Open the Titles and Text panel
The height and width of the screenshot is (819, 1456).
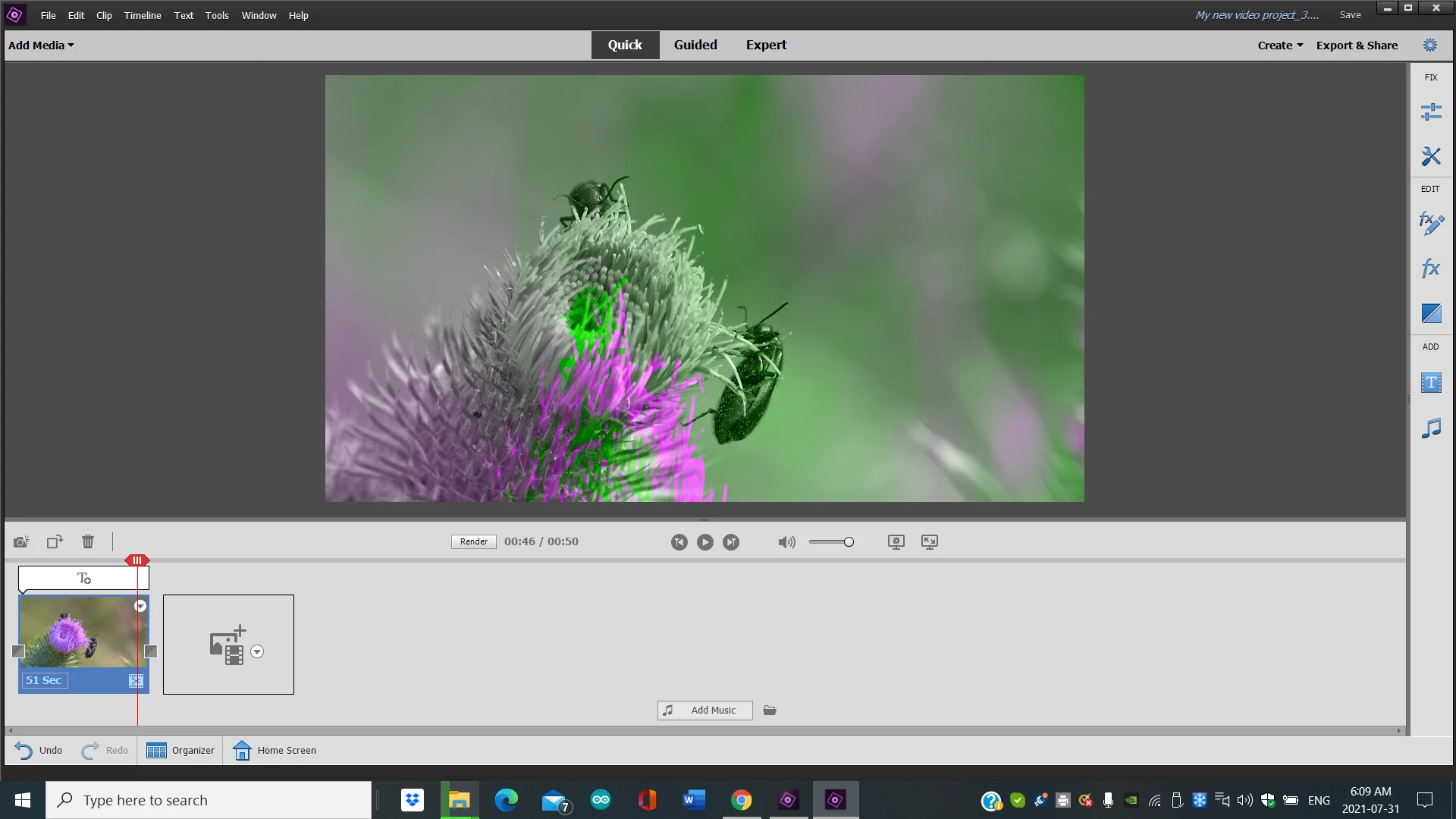[1430, 383]
